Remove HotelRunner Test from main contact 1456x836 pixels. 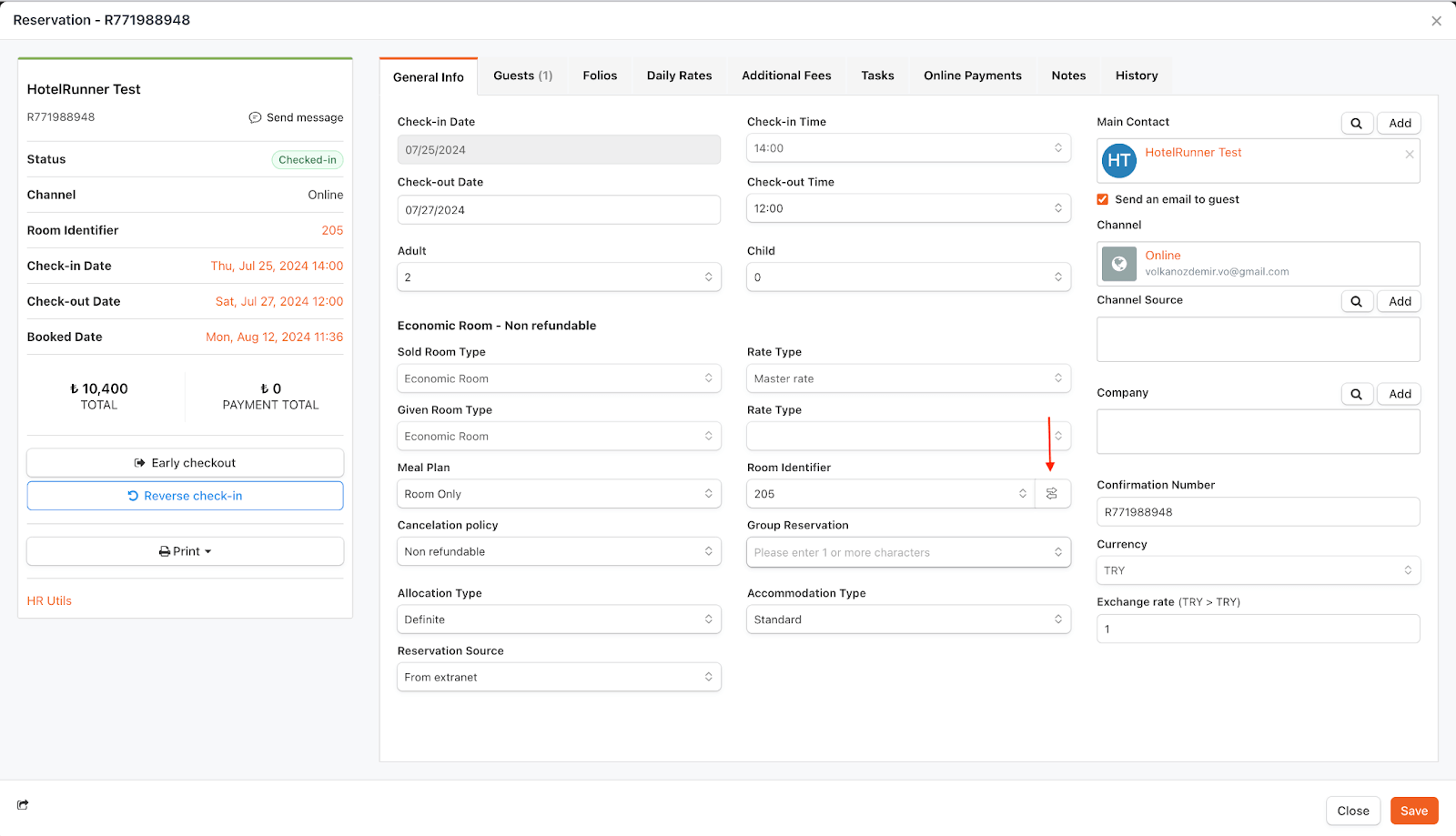click(1409, 155)
